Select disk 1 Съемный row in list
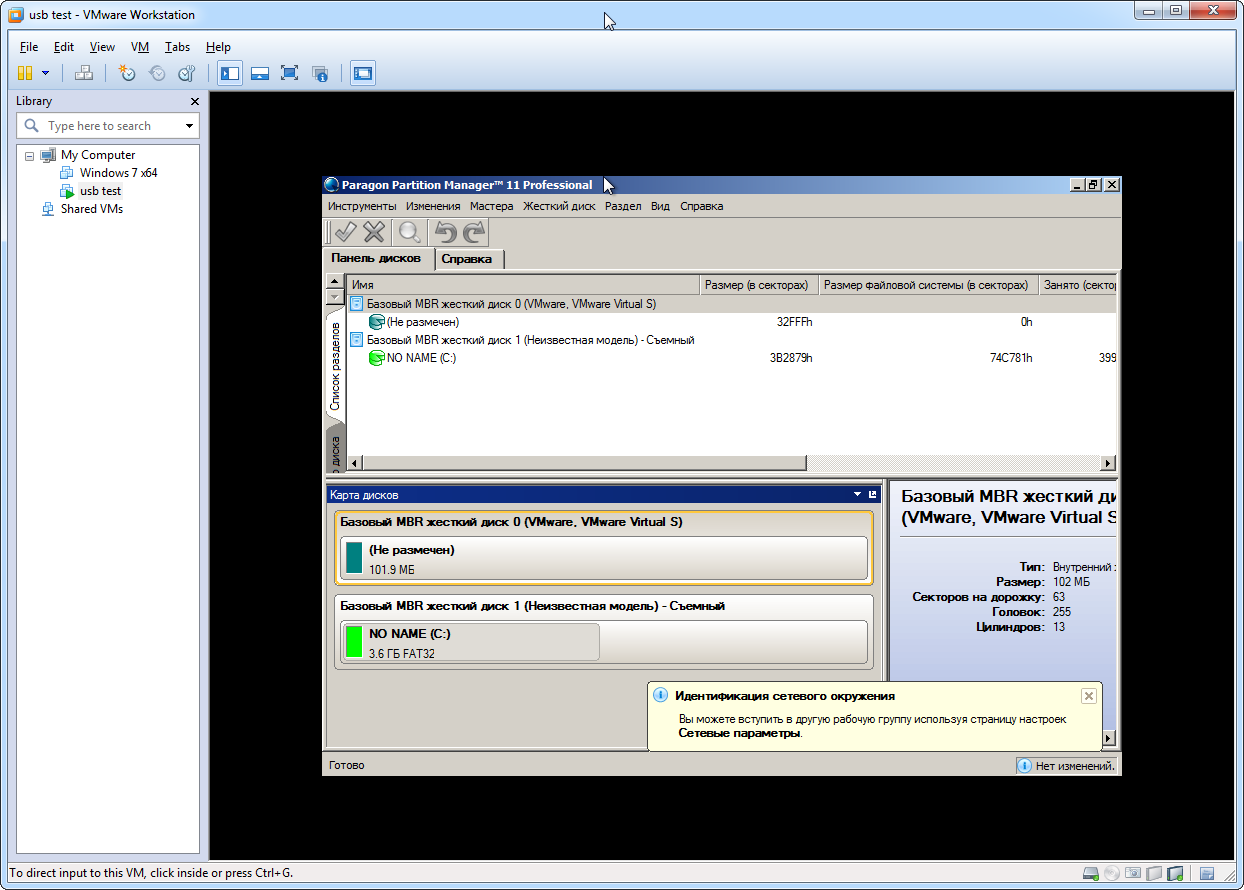This screenshot has height=890, width=1244. pos(730,340)
